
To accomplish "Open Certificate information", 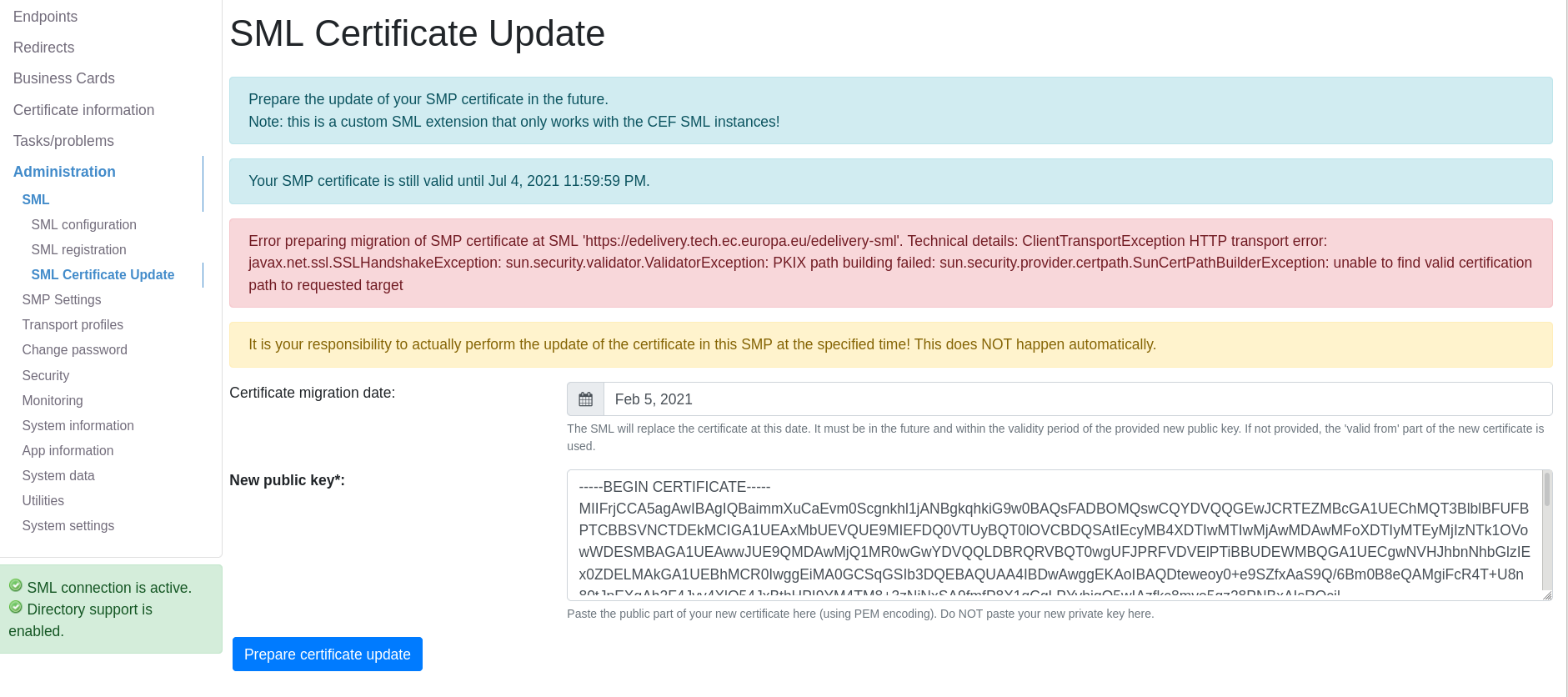I will pyautogui.click(x=83, y=109).
